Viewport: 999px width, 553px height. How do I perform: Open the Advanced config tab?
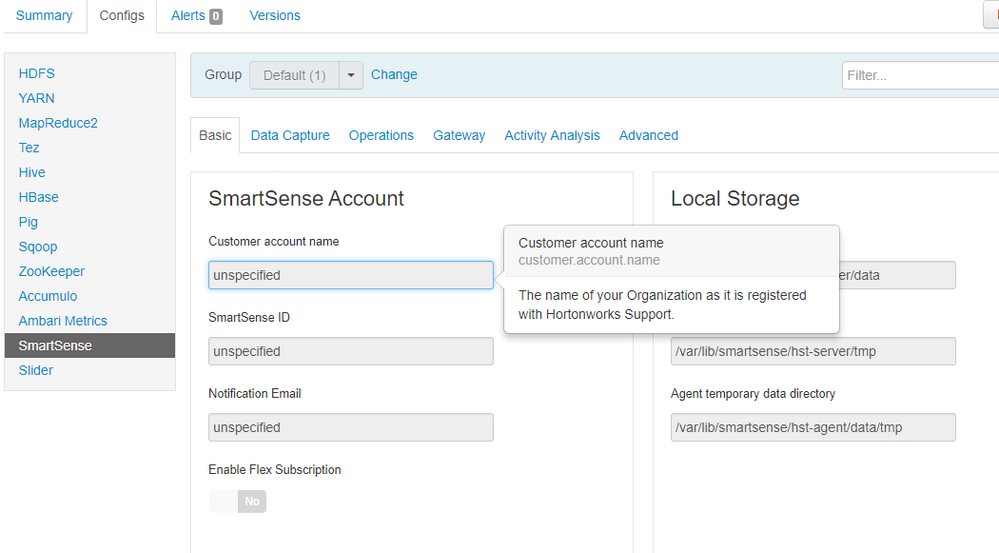click(648, 135)
